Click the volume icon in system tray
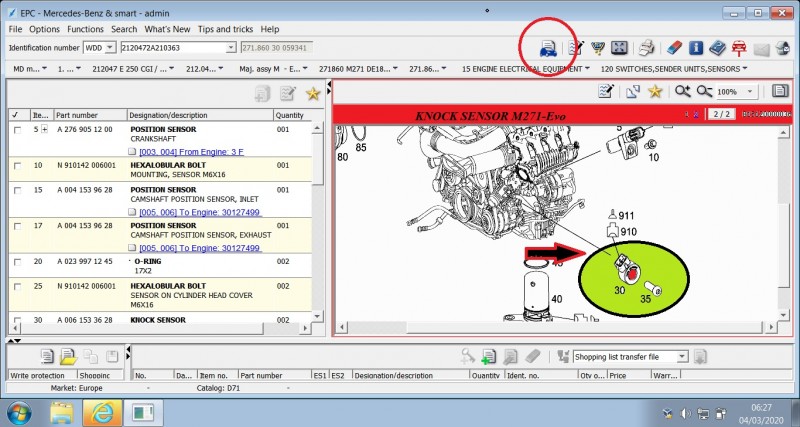Viewport: 800px width, 427px height. pos(686,413)
